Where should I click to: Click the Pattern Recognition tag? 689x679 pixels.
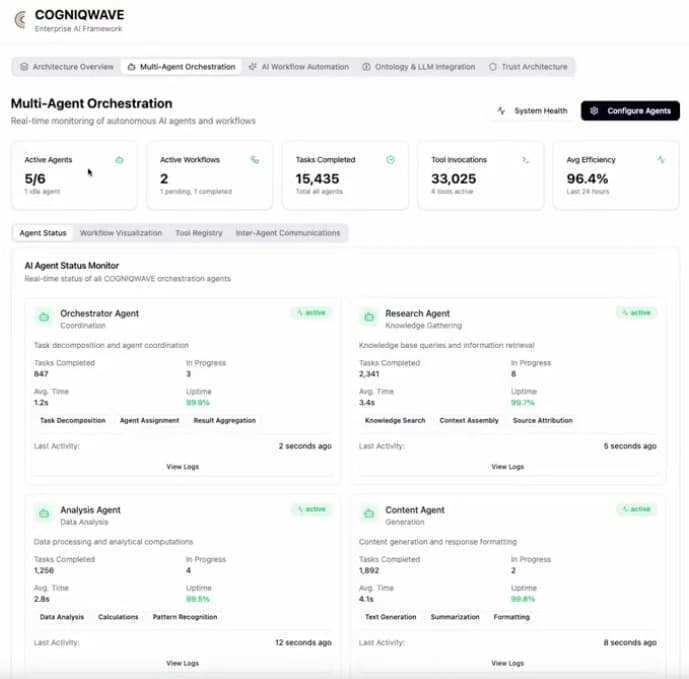185,617
